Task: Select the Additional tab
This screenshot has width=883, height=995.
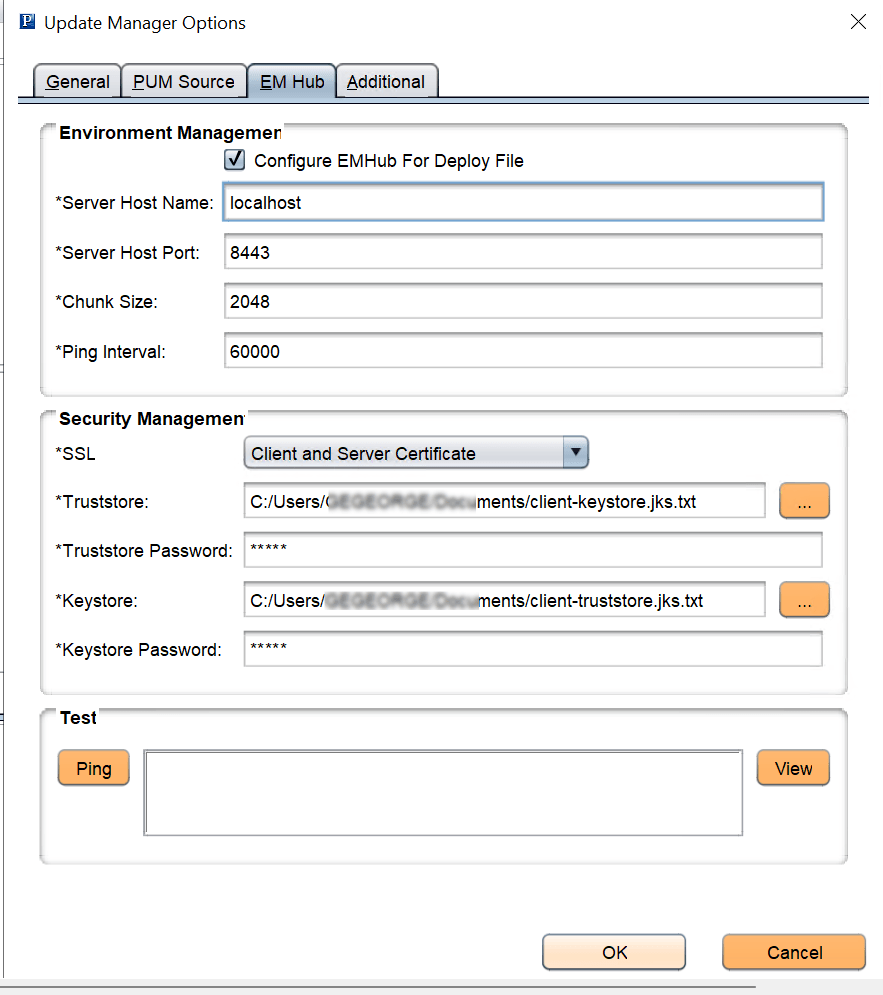Action: (x=386, y=81)
